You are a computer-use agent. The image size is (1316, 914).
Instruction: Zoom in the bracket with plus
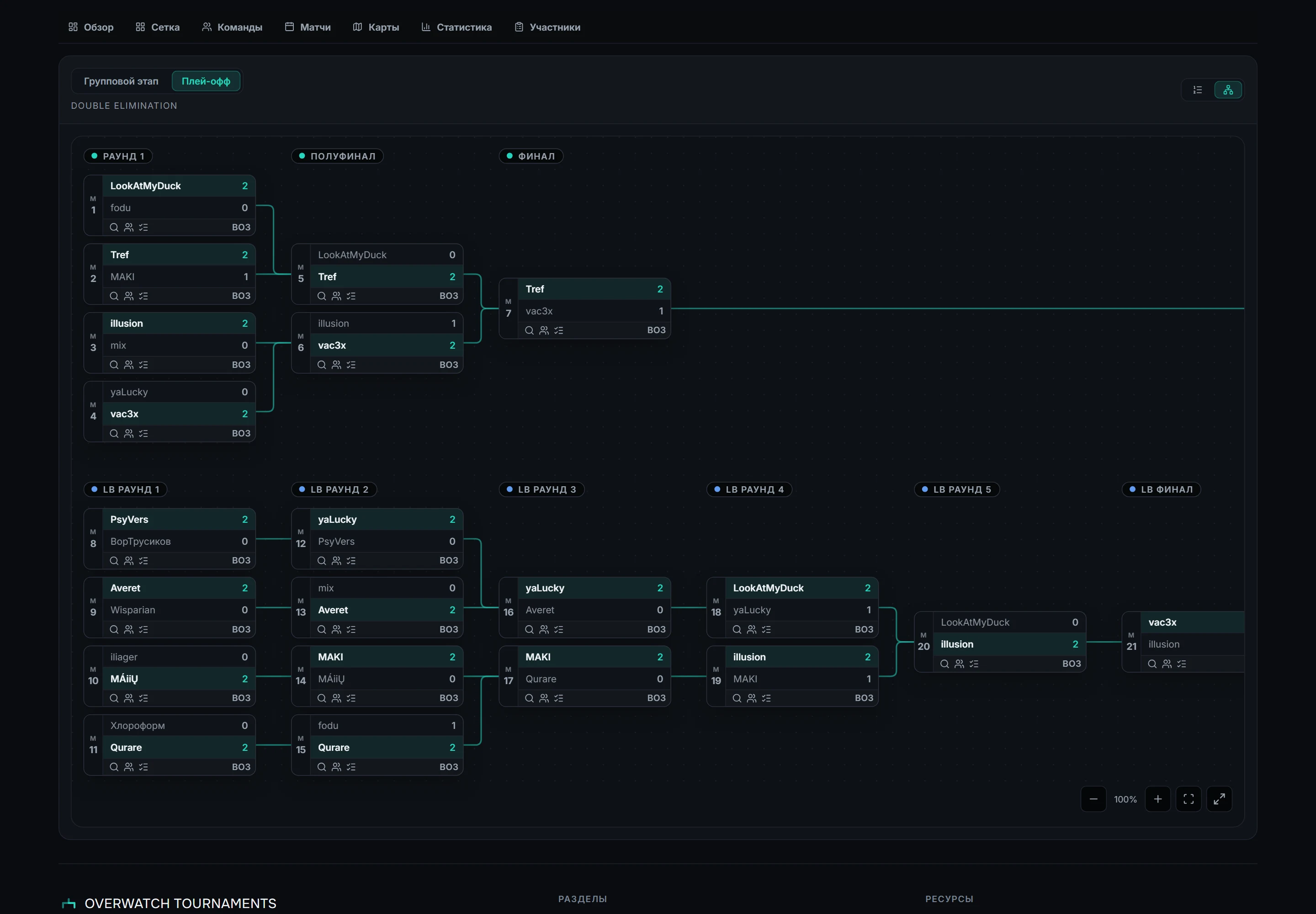[1157, 799]
